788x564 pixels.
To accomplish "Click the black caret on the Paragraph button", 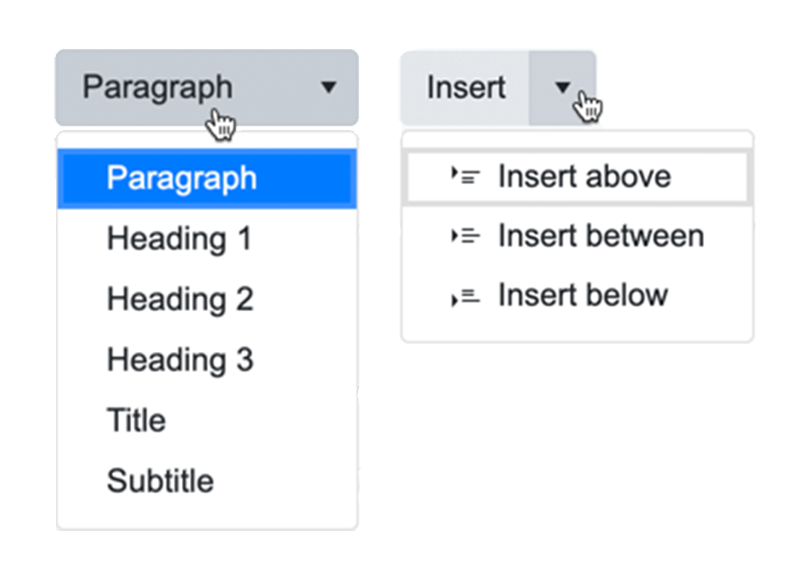I will coord(328,88).
